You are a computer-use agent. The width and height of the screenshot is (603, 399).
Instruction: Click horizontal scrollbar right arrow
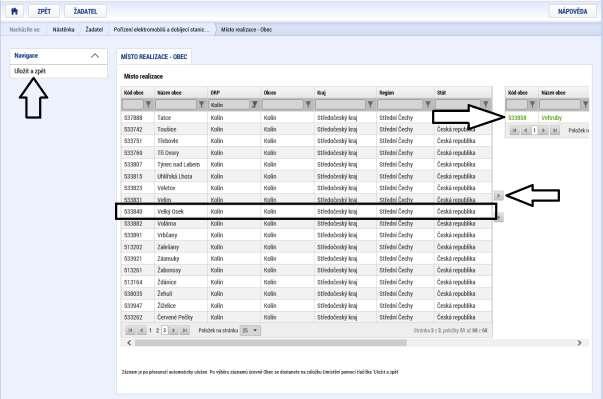coord(580,342)
